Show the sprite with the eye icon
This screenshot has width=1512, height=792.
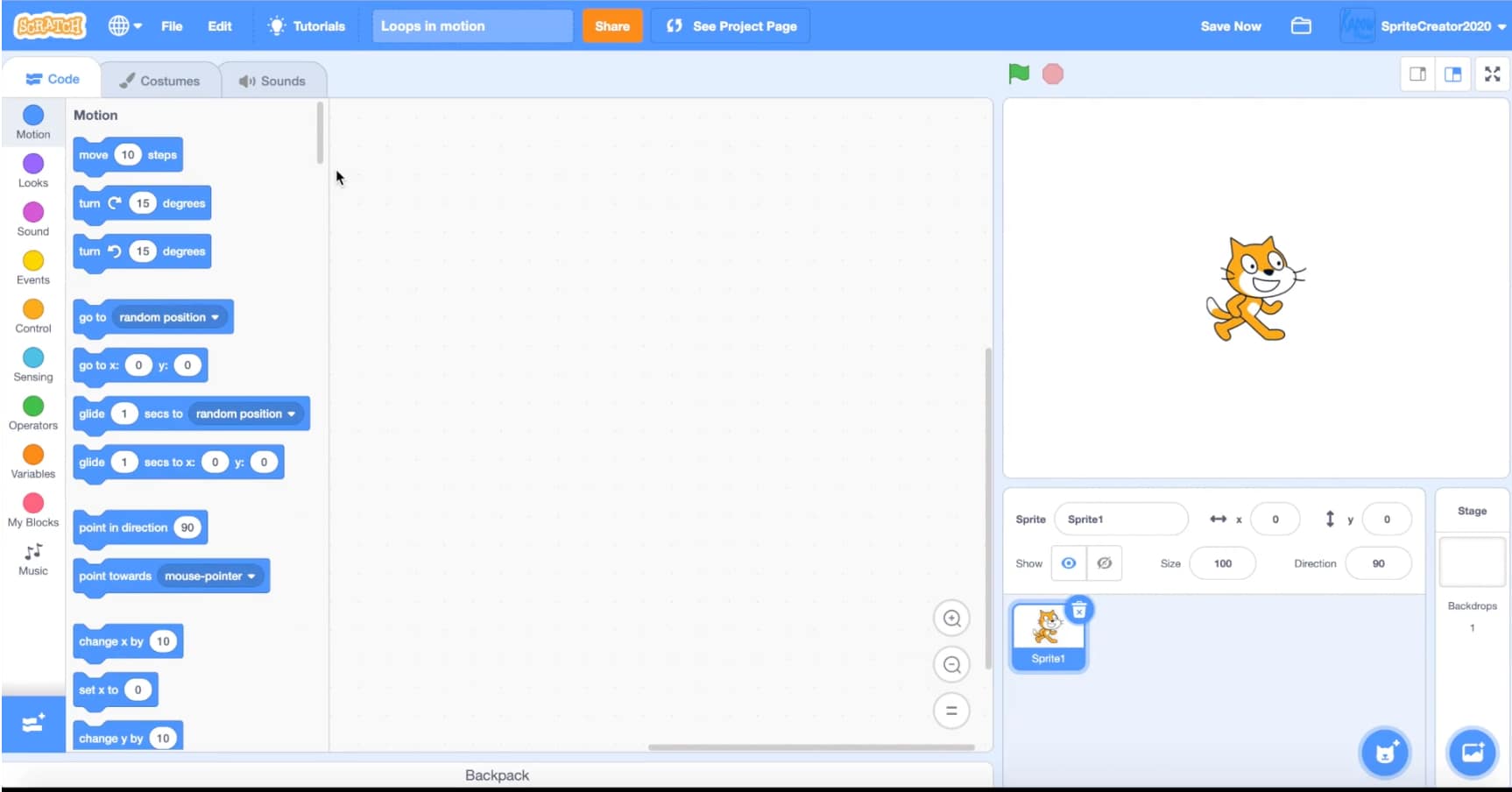(x=1069, y=563)
